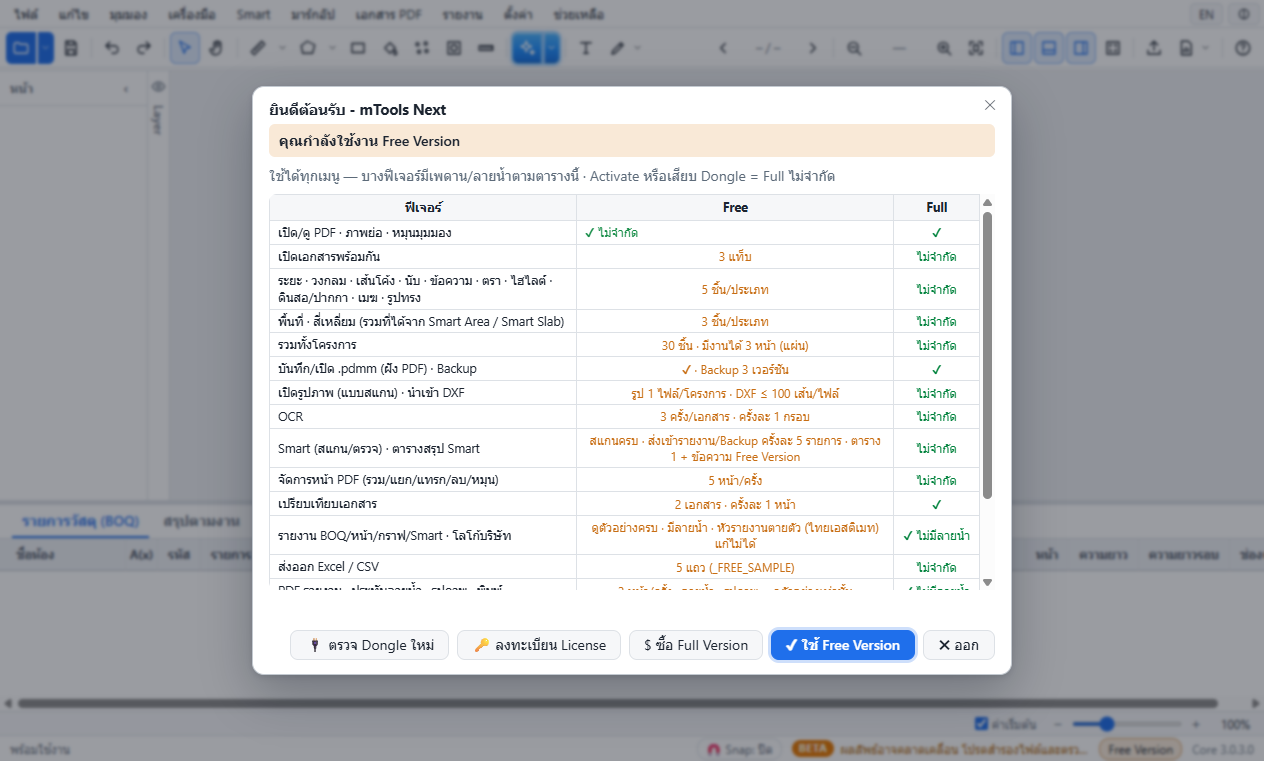Toggle the checkbox beside the zoom slider
1264x761 pixels.
(981, 723)
